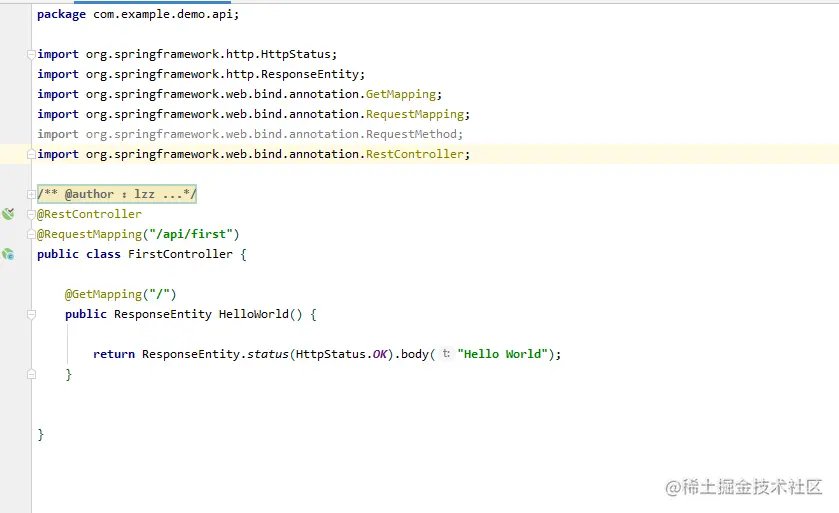Click the "Hello World" string literal
839x513 pixels.
pos(502,354)
